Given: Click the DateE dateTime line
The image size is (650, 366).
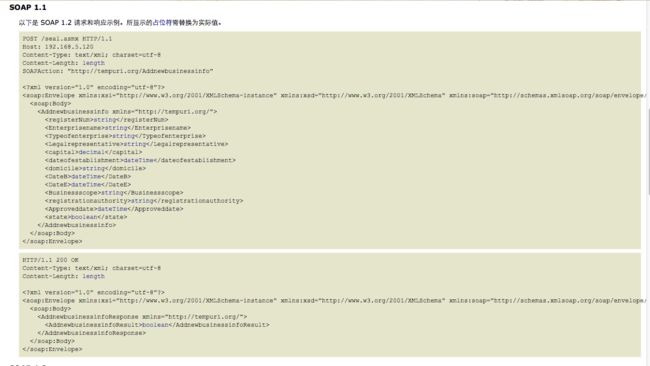Looking at the screenshot, I should coord(88,184).
